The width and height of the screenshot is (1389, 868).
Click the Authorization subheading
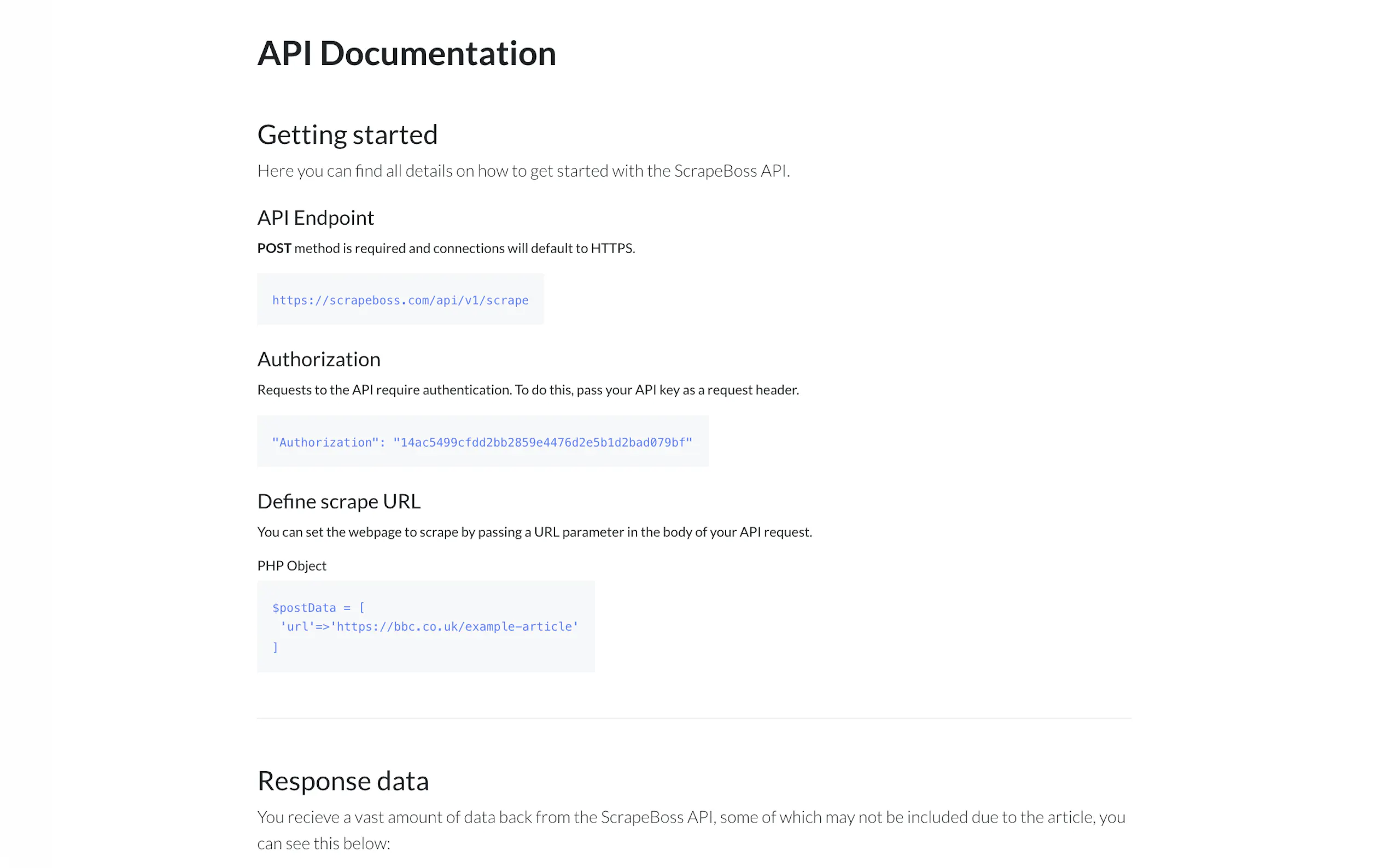(319, 359)
